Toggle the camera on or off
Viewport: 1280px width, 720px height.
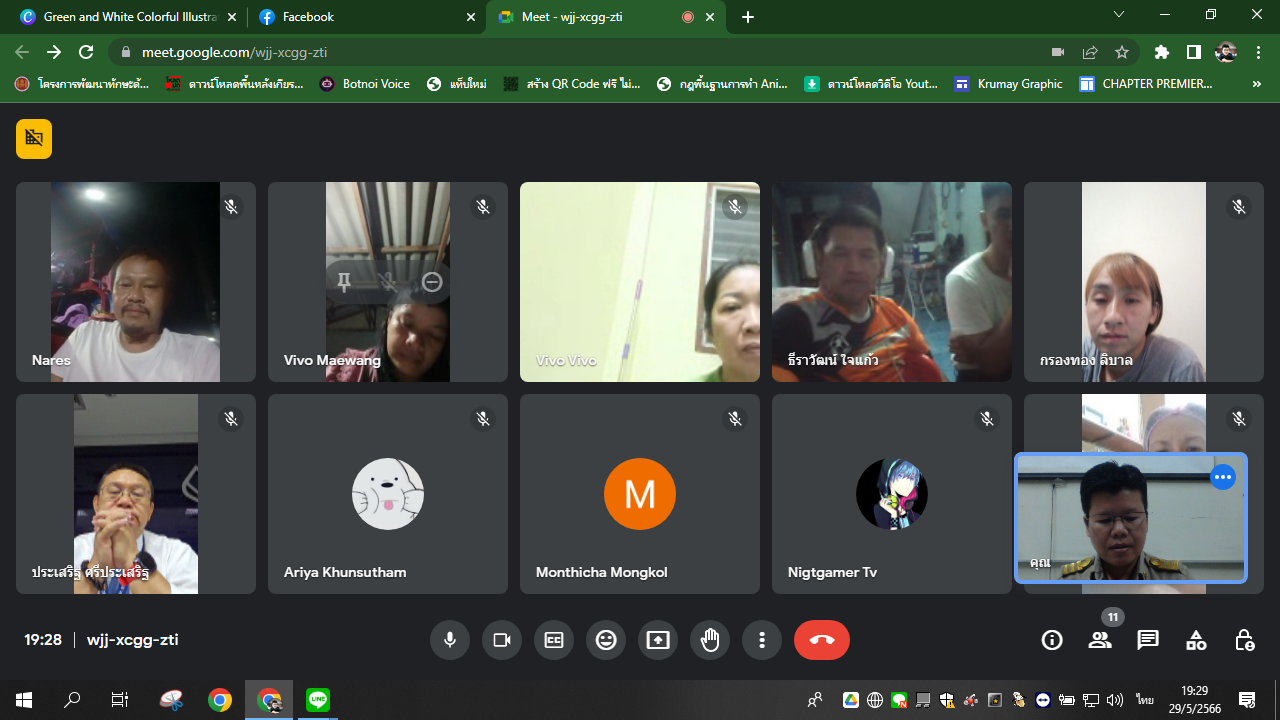[x=502, y=640]
